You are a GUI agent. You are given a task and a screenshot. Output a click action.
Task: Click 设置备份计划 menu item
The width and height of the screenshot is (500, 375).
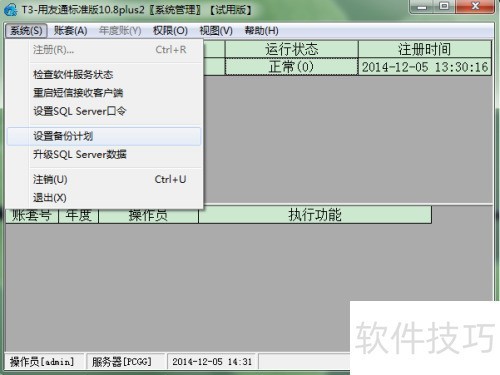(104, 136)
